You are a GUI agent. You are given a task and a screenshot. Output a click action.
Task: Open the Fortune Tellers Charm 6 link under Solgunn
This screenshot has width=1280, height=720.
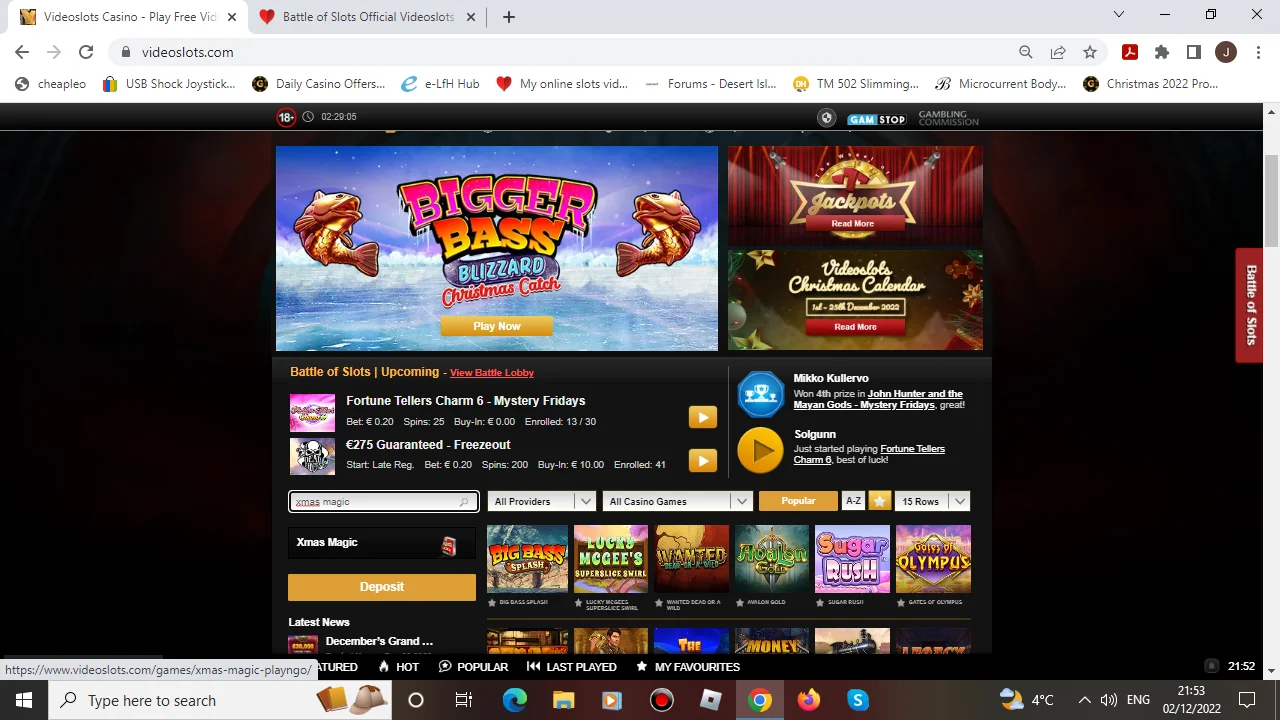[869, 454]
